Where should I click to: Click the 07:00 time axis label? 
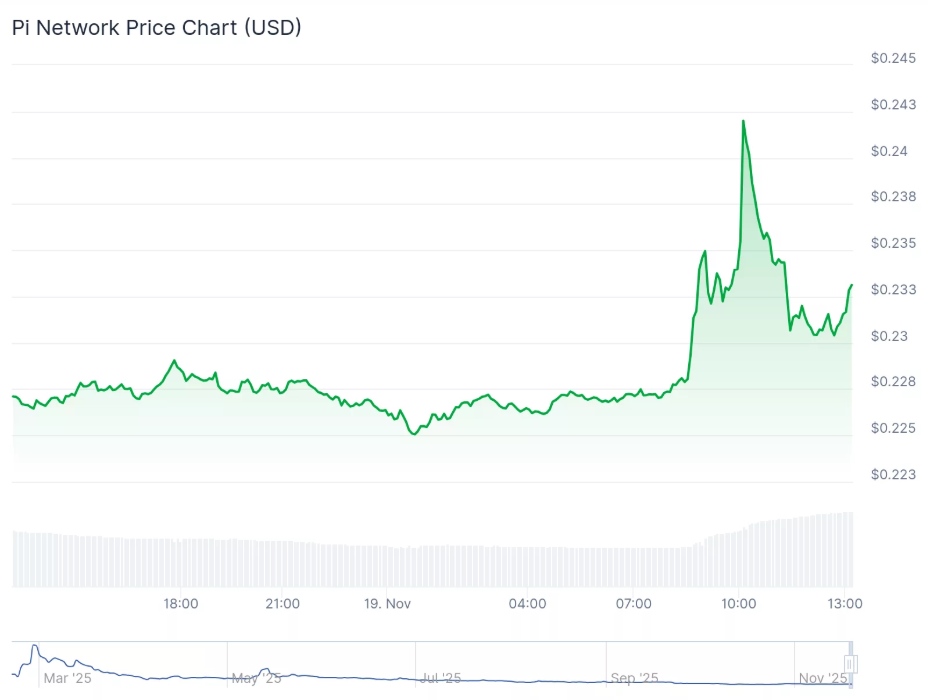[x=633, y=604]
